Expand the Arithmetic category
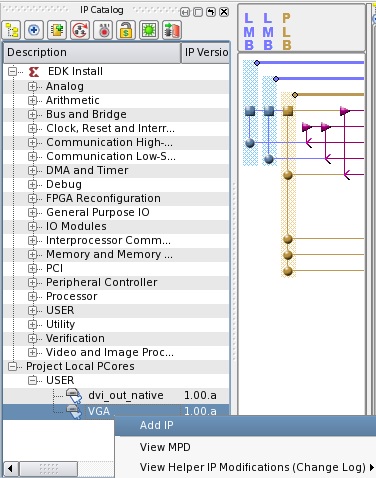This screenshot has width=376, height=478. pyautogui.click(x=32, y=100)
